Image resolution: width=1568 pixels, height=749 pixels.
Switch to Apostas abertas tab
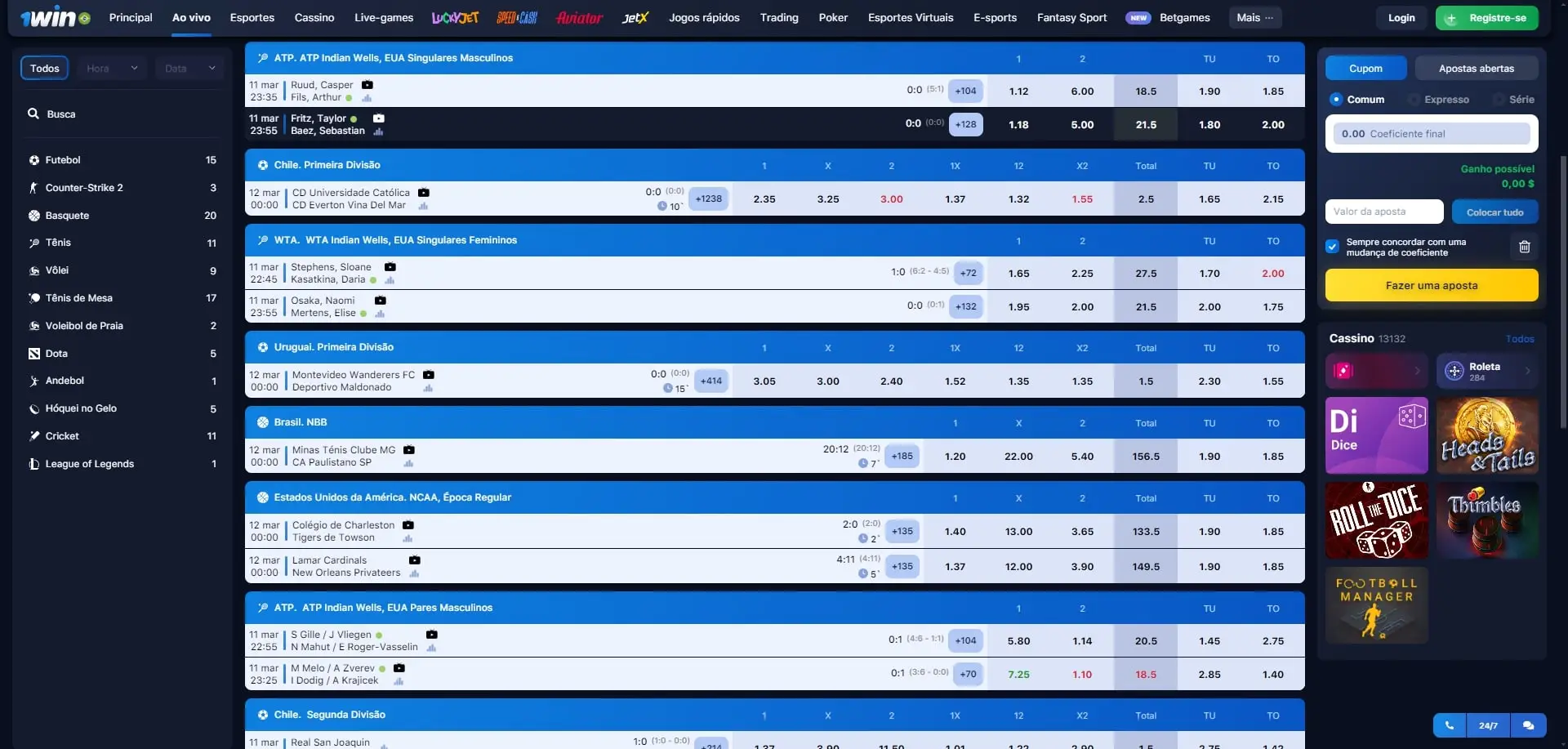(x=1476, y=69)
